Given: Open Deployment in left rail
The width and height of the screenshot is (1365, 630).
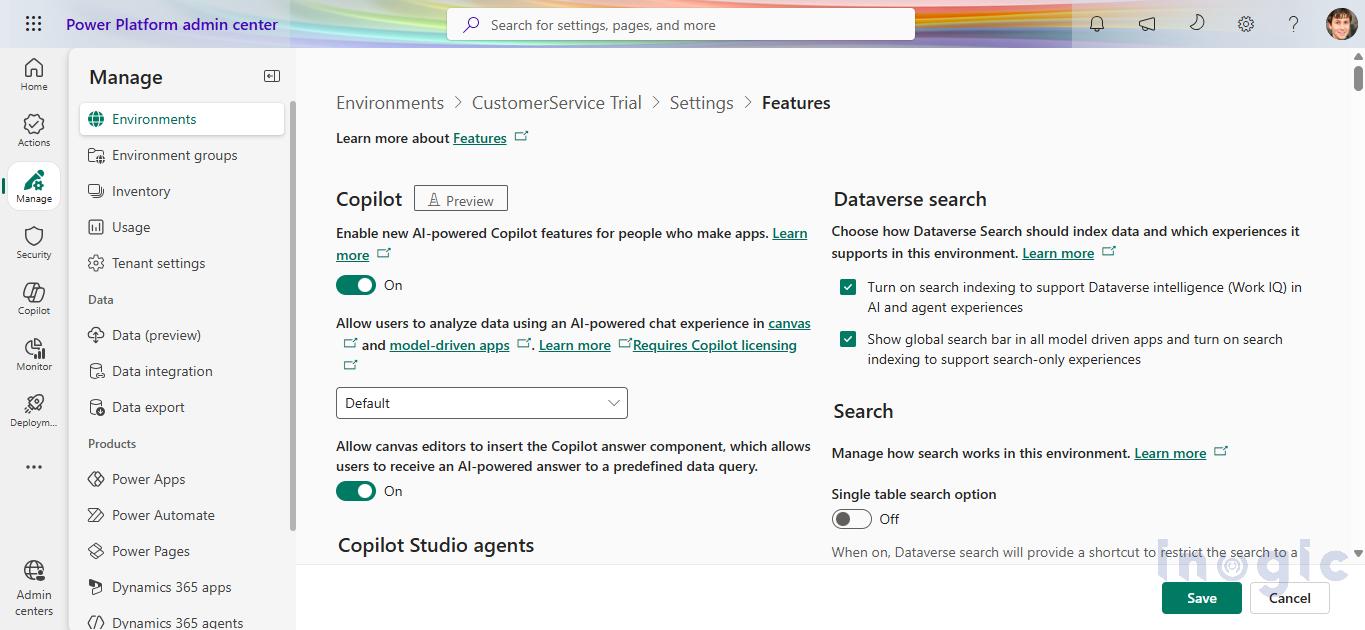Looking at the screenshot, I should point(34,410).
